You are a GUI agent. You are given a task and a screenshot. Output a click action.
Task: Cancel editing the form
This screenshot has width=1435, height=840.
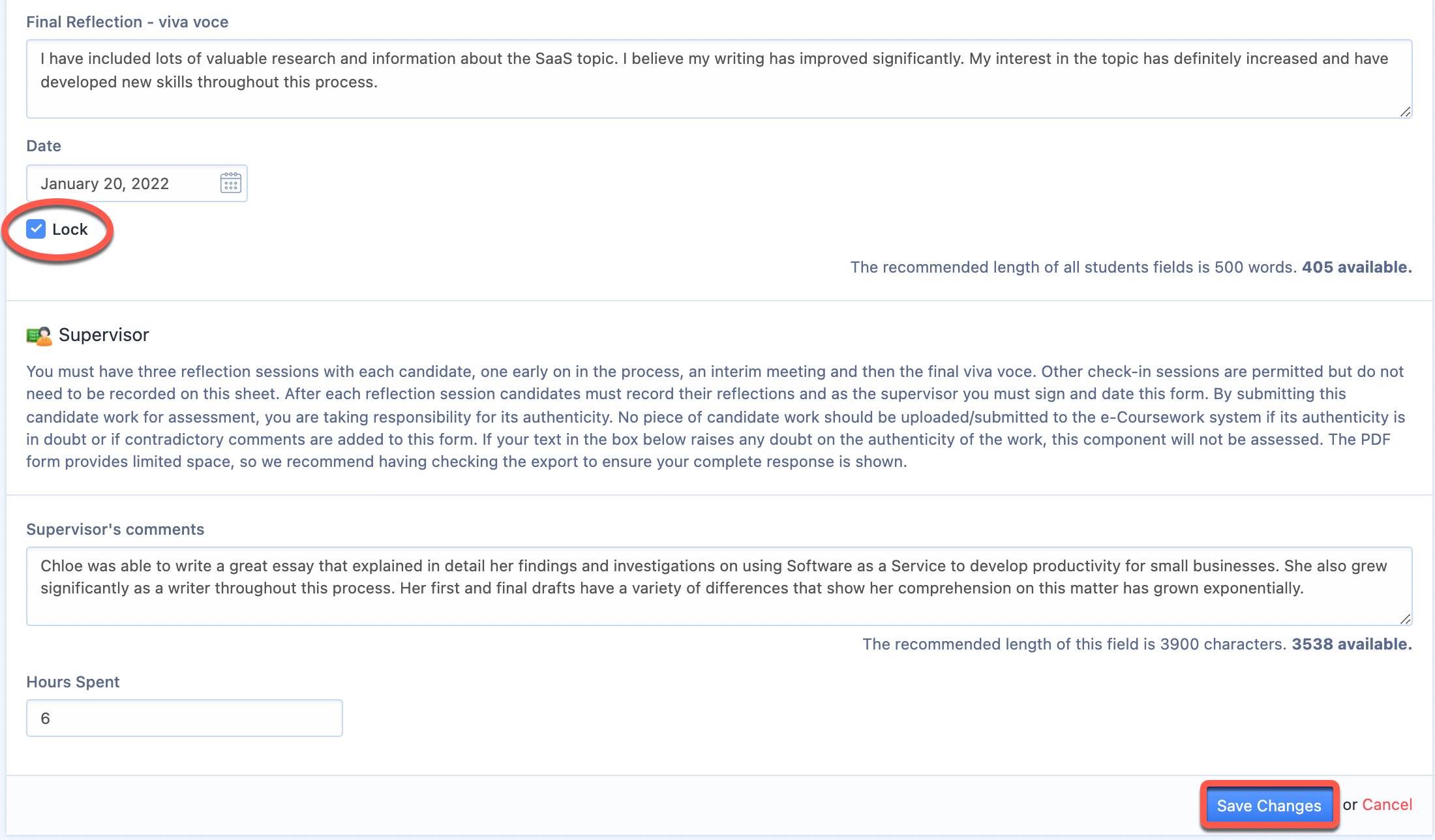tap(1387, 805)
